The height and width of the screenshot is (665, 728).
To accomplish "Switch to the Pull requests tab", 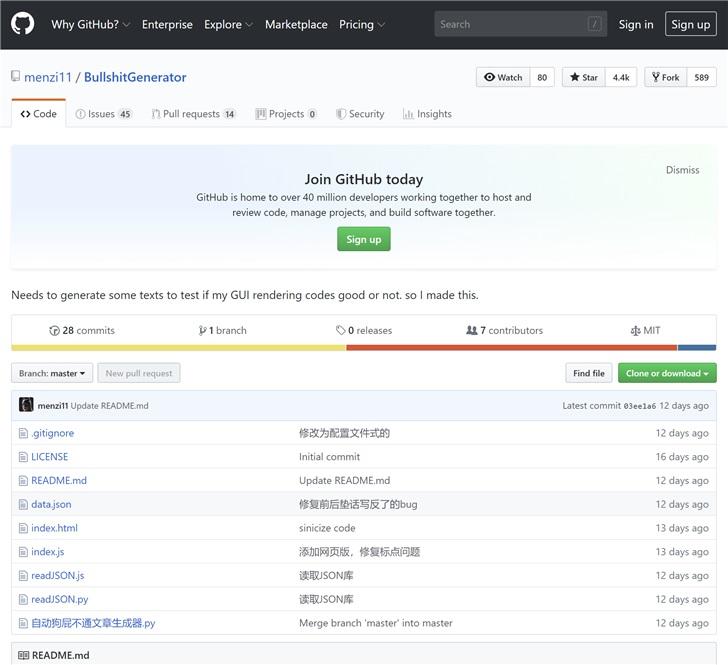I will point(194,114).
